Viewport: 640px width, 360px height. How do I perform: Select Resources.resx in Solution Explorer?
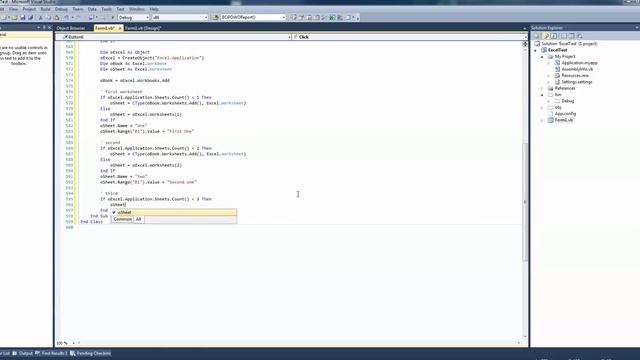[575, 76]
